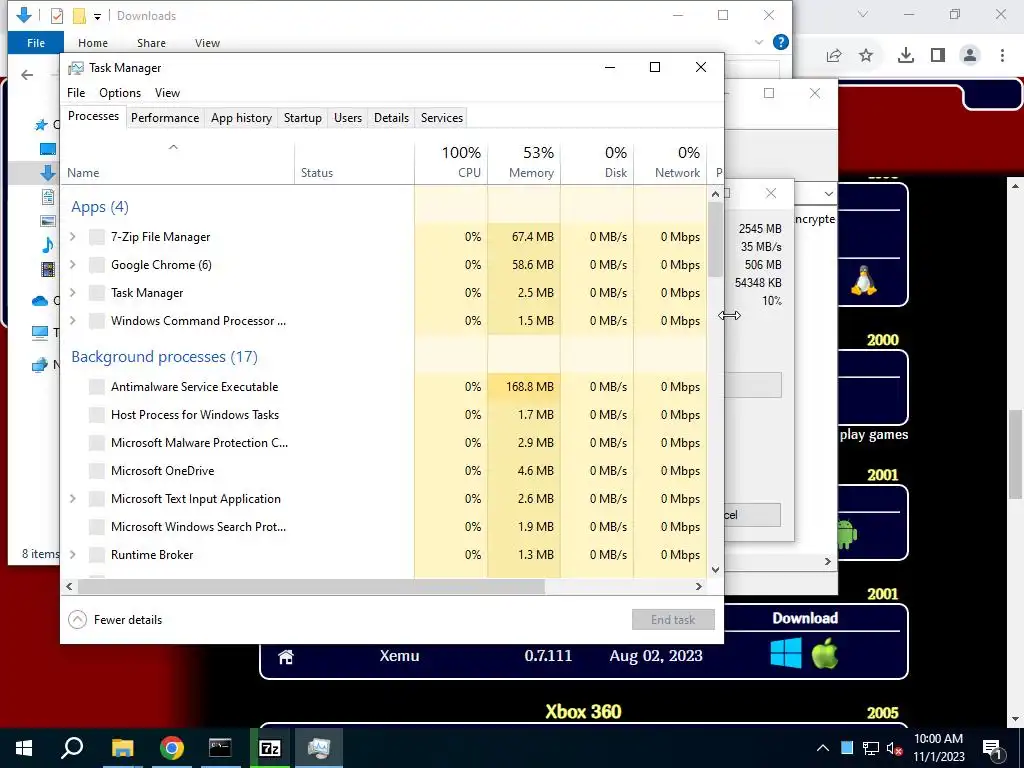Click home icon in Xemu row
1024x768 pixels.
(285, 656)
